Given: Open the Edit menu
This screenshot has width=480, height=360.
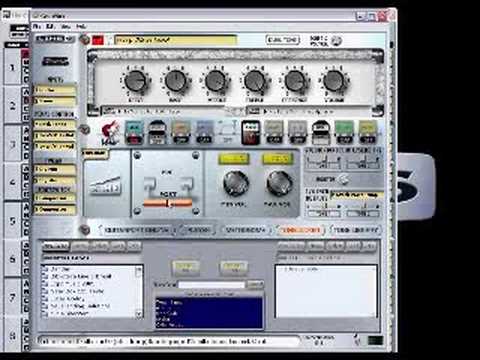Looking at the screenshot, I should point(50,26).
